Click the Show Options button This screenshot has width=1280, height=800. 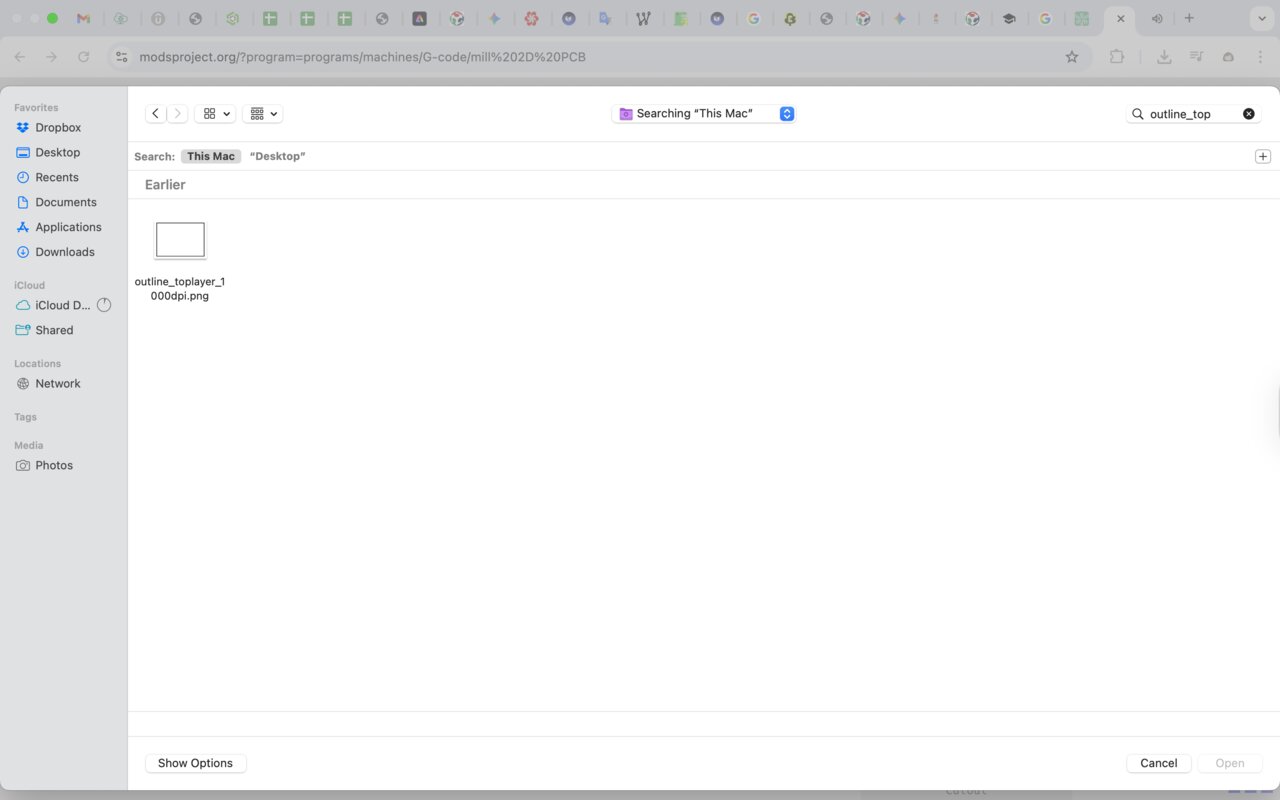(196, 763)
